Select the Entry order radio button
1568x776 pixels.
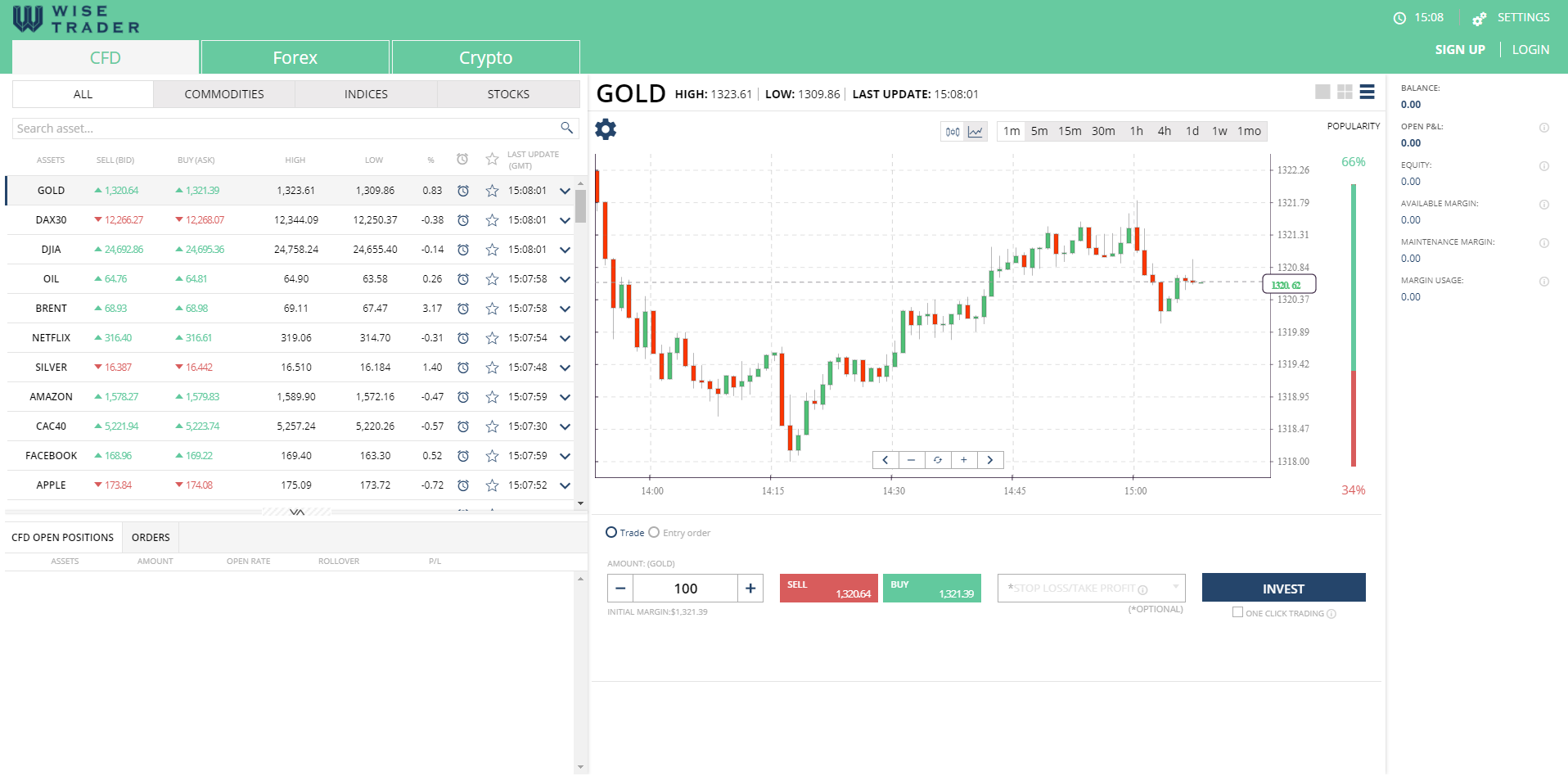coord(654,532)
